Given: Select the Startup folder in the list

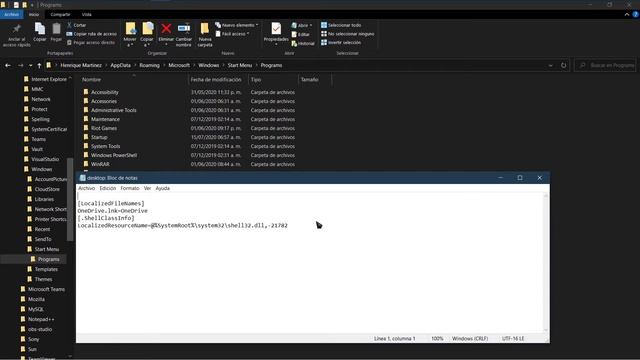Looking at the screenshot, I should point(99,137).
